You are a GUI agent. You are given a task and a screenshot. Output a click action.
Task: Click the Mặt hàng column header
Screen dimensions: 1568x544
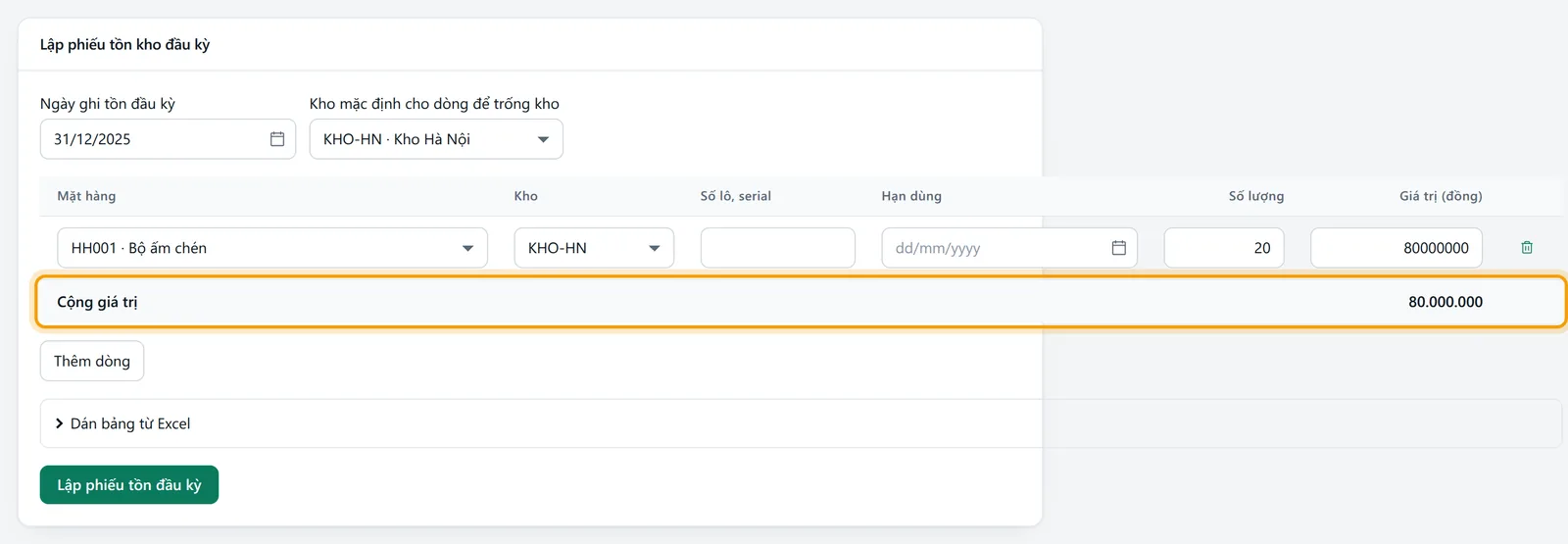coord(86,196)
